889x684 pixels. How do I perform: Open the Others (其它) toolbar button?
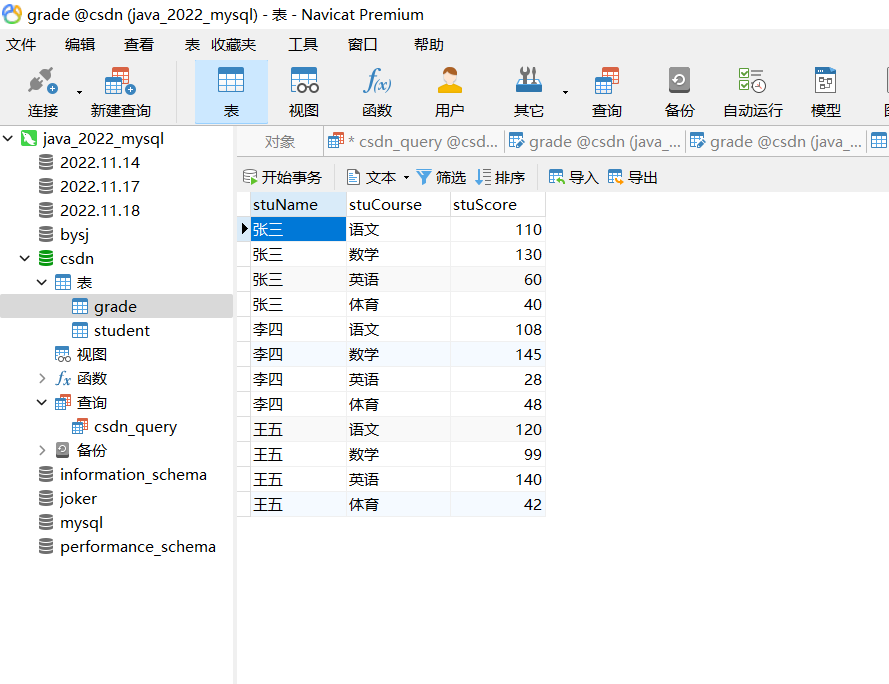click(528, 92)
